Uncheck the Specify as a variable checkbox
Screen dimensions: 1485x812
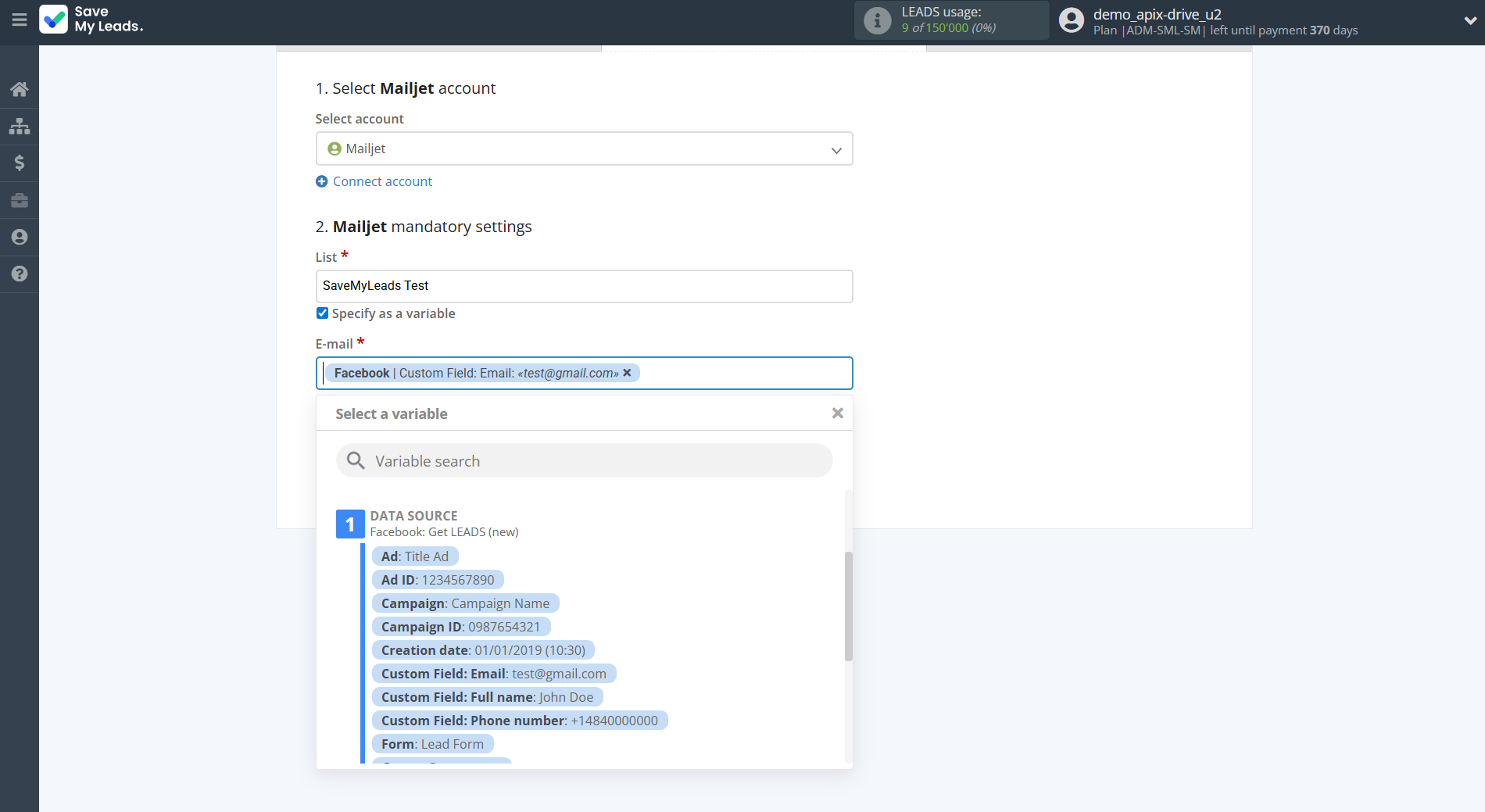322,313
